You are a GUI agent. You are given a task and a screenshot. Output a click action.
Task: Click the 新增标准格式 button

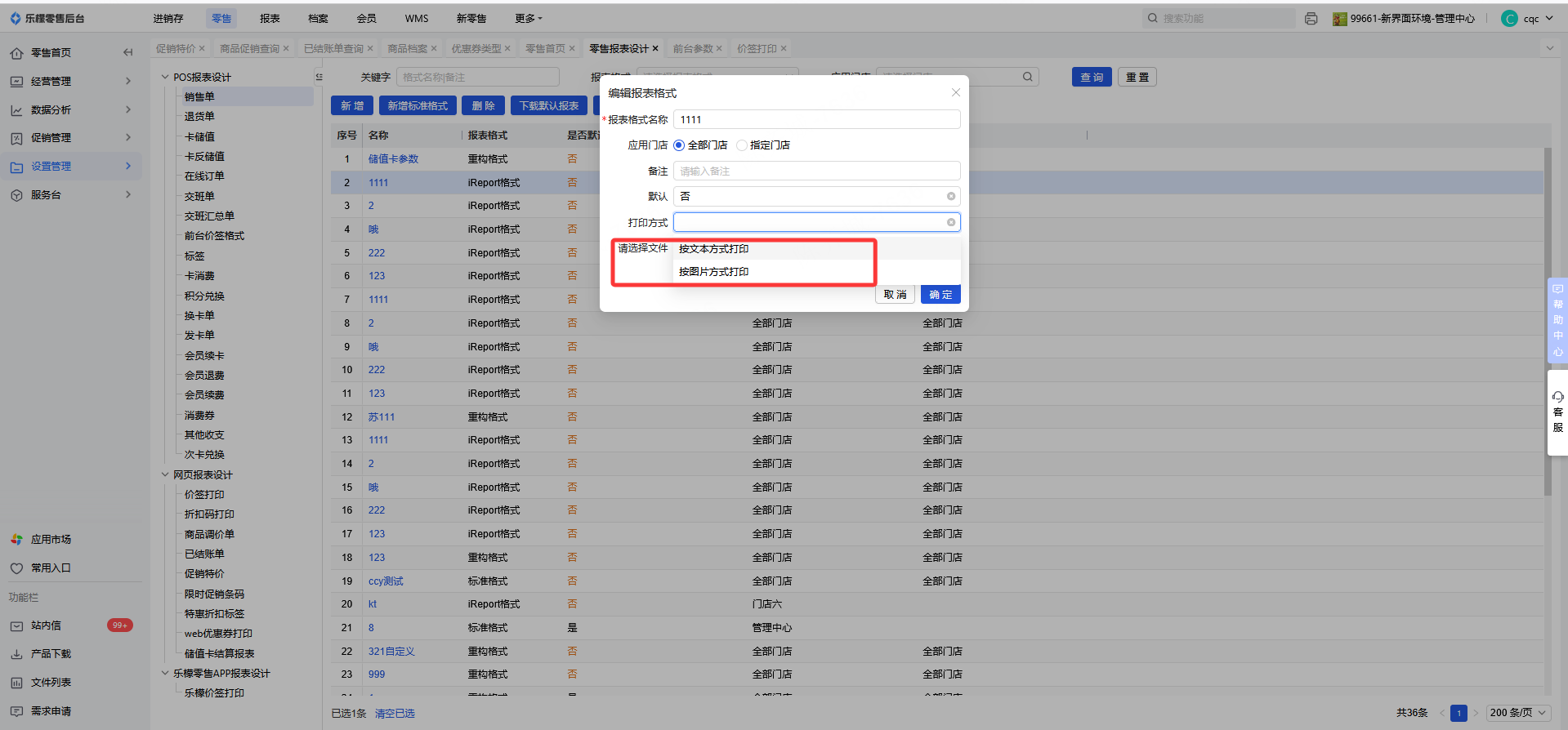pyautogui.click(x=418, y=105)
